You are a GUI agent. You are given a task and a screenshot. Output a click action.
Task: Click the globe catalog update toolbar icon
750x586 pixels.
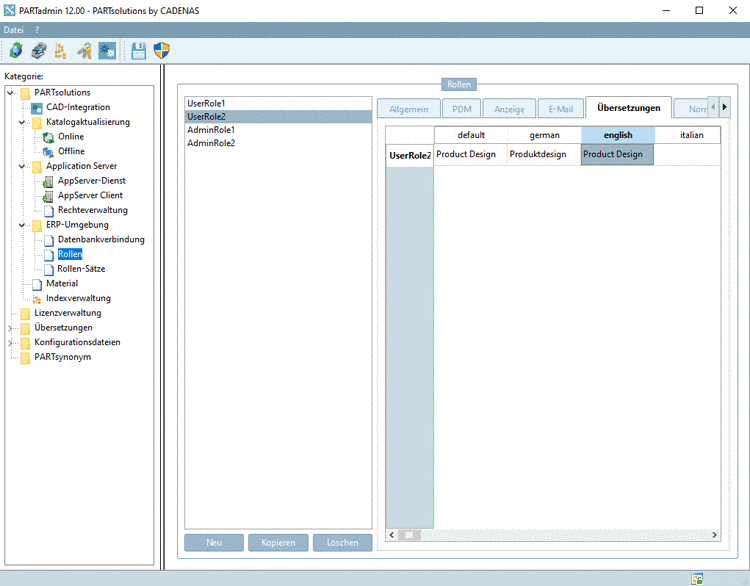(x=16, y=50)
